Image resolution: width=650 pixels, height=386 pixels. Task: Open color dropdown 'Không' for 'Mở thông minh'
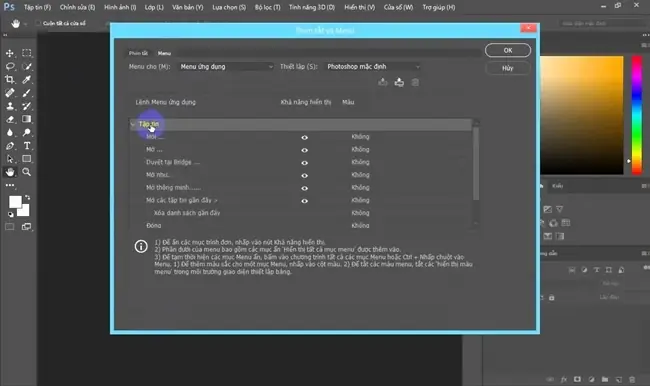click(x=360, y=187)
